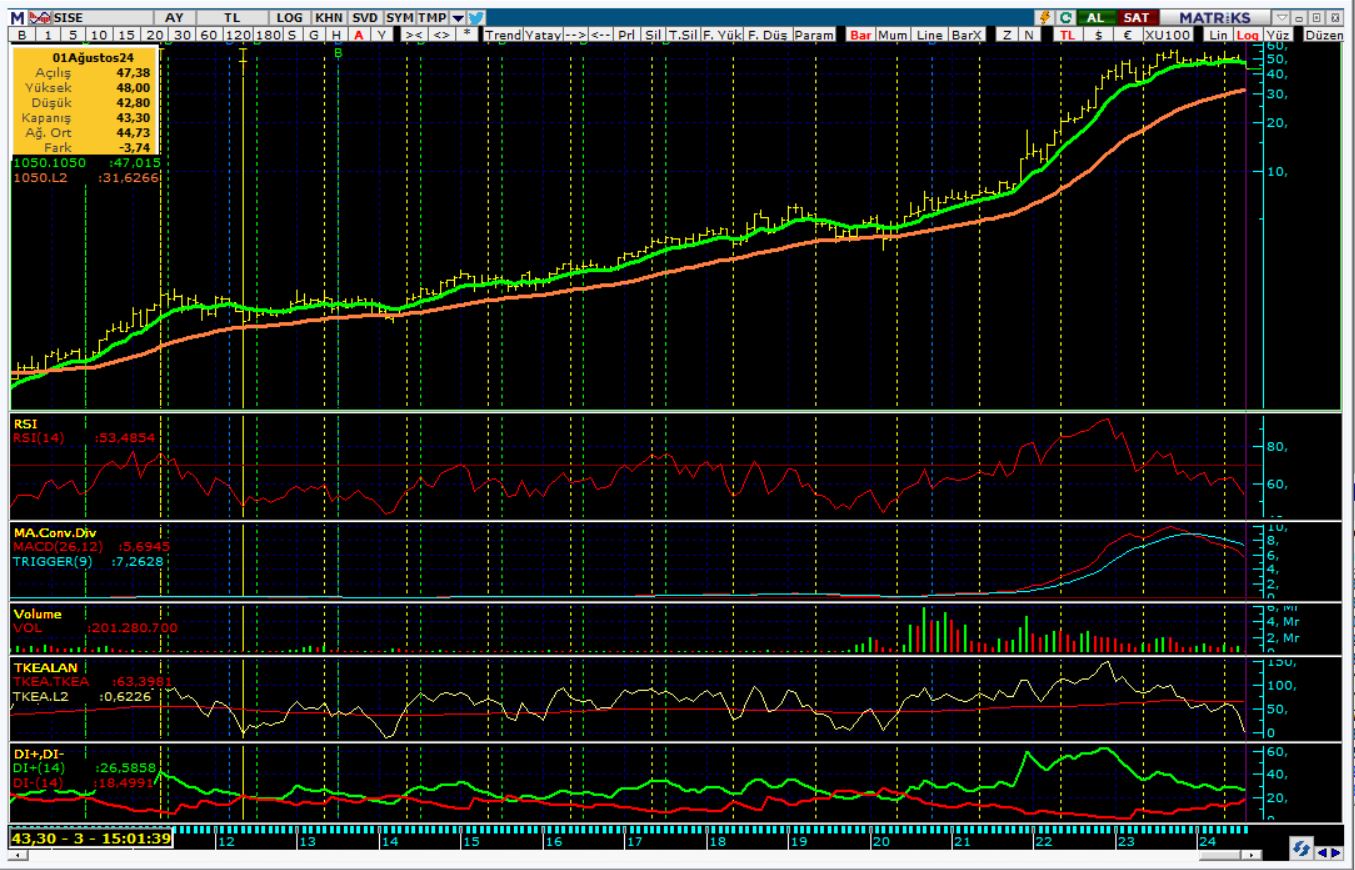Click the right navigation arrow at bottom right
Screen dimensions: 1355x870
pos(1336,853)
